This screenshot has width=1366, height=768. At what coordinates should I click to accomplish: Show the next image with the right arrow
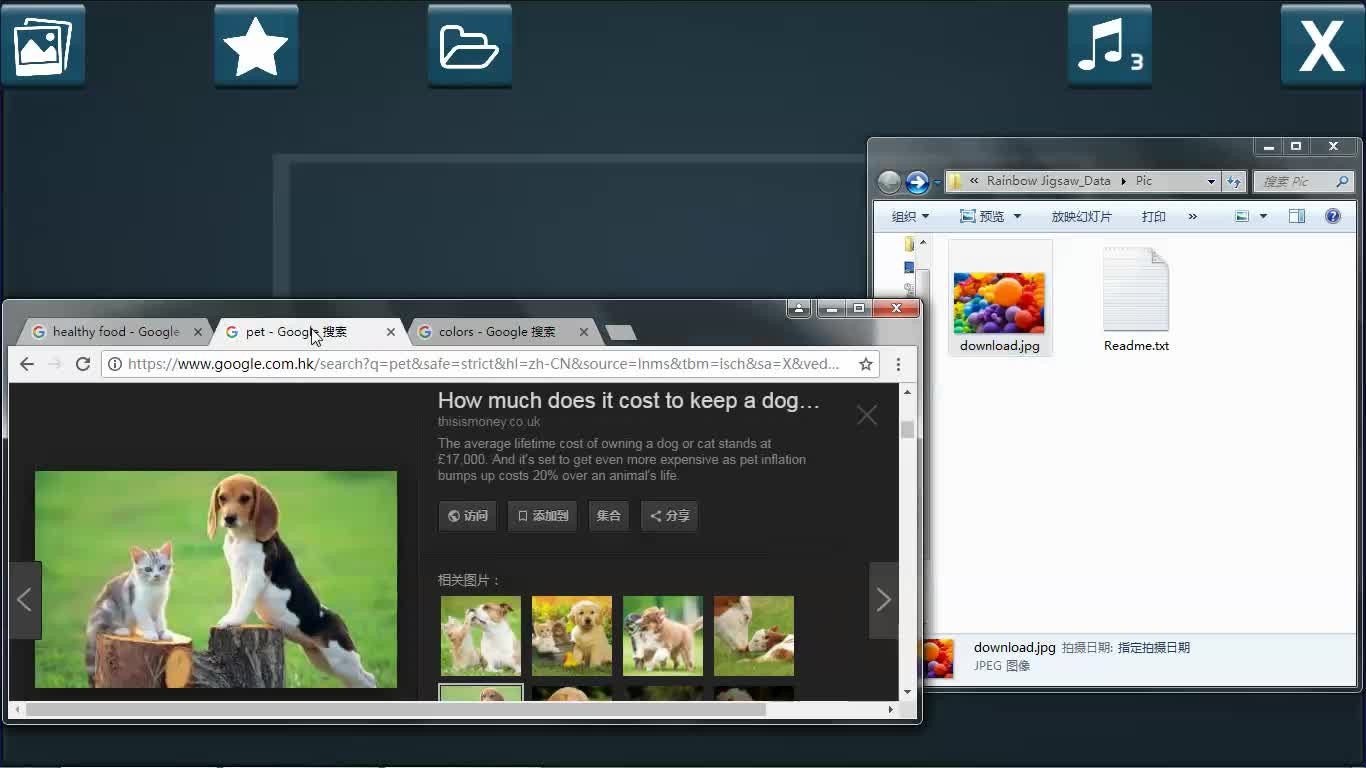[883, 600]
